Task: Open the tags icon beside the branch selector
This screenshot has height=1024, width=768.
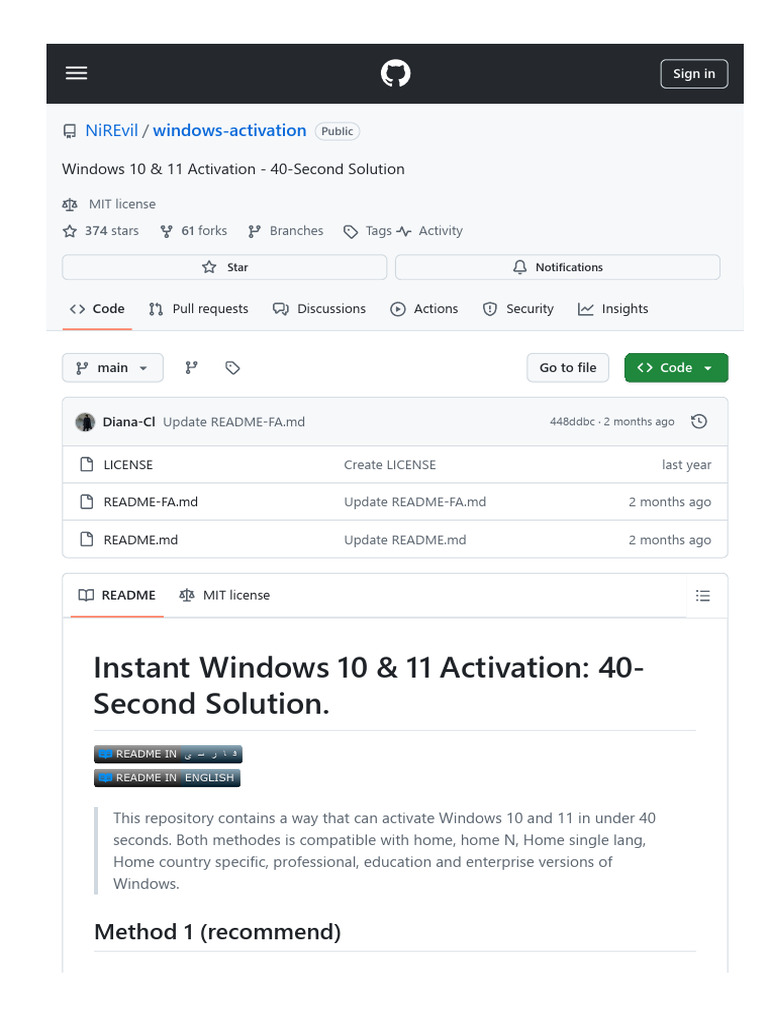Action: (x=233, y=368)
